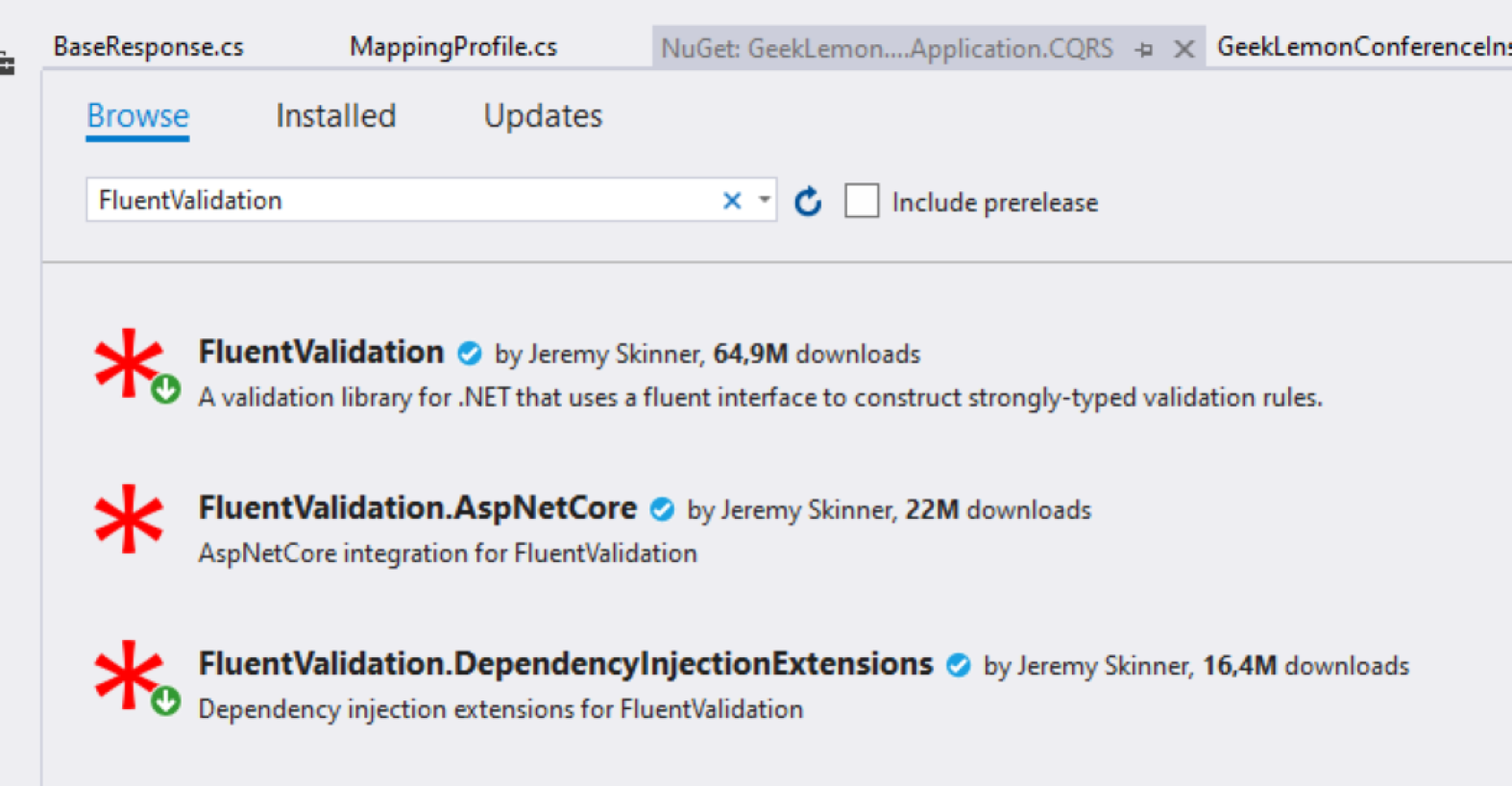Click the Dependency injection extensions description
Screen dimensions: 1512x786
coord(500,709)
